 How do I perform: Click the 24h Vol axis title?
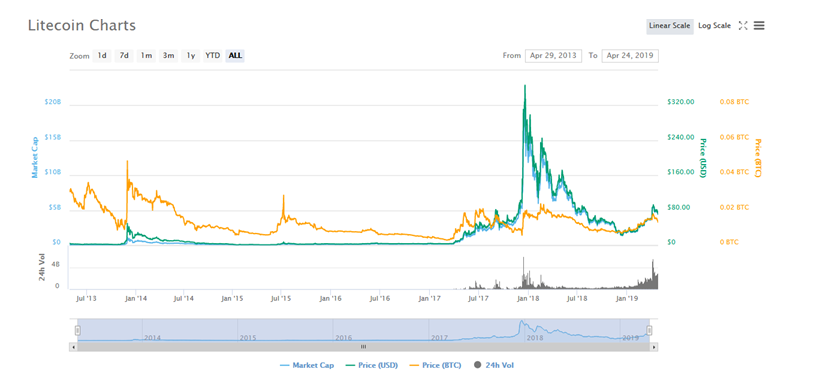tap(42, 267)
